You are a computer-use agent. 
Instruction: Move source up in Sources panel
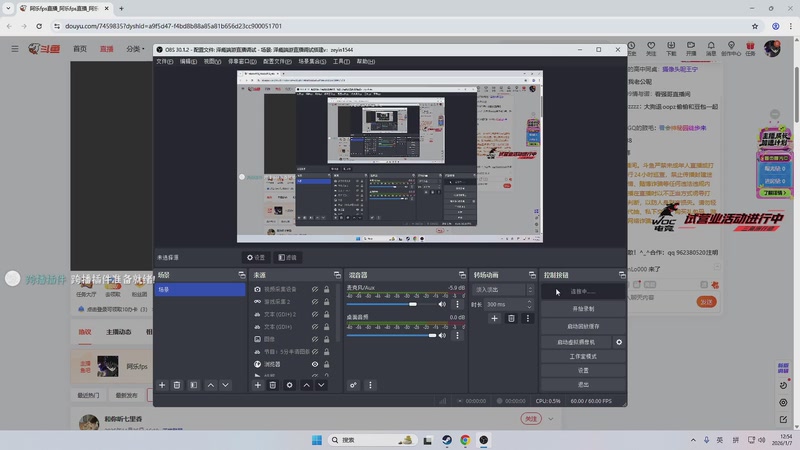pyautogui.click(x=306, y=385)
